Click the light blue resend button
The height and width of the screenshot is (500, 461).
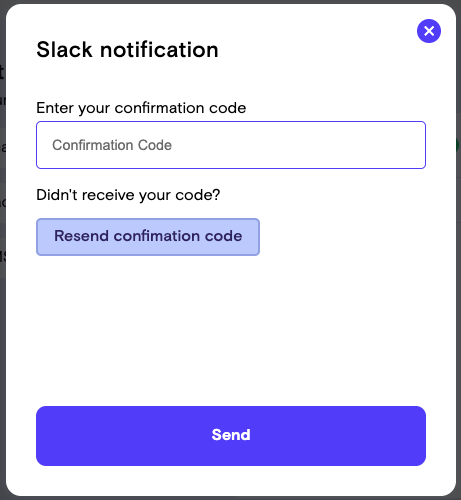pyautogui.click(x=148, y=237)
